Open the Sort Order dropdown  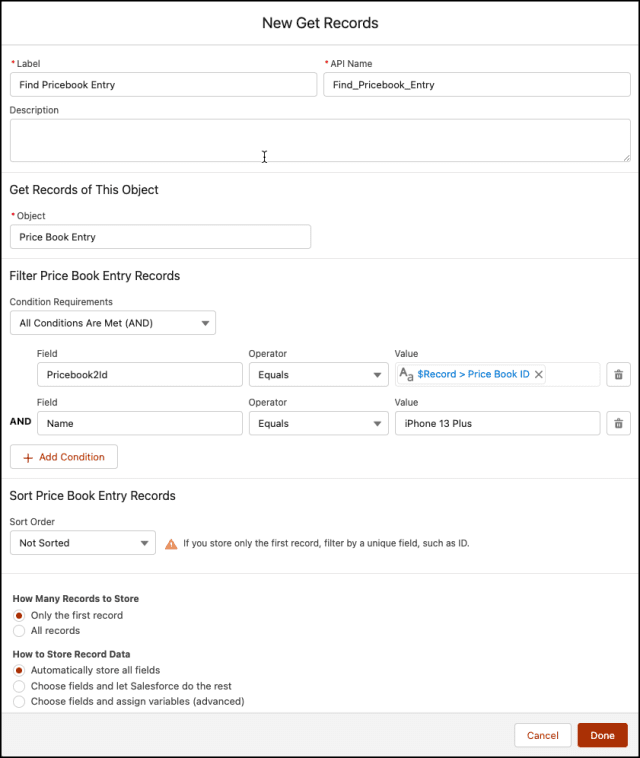pyautogui.click(x=82, y=543)
